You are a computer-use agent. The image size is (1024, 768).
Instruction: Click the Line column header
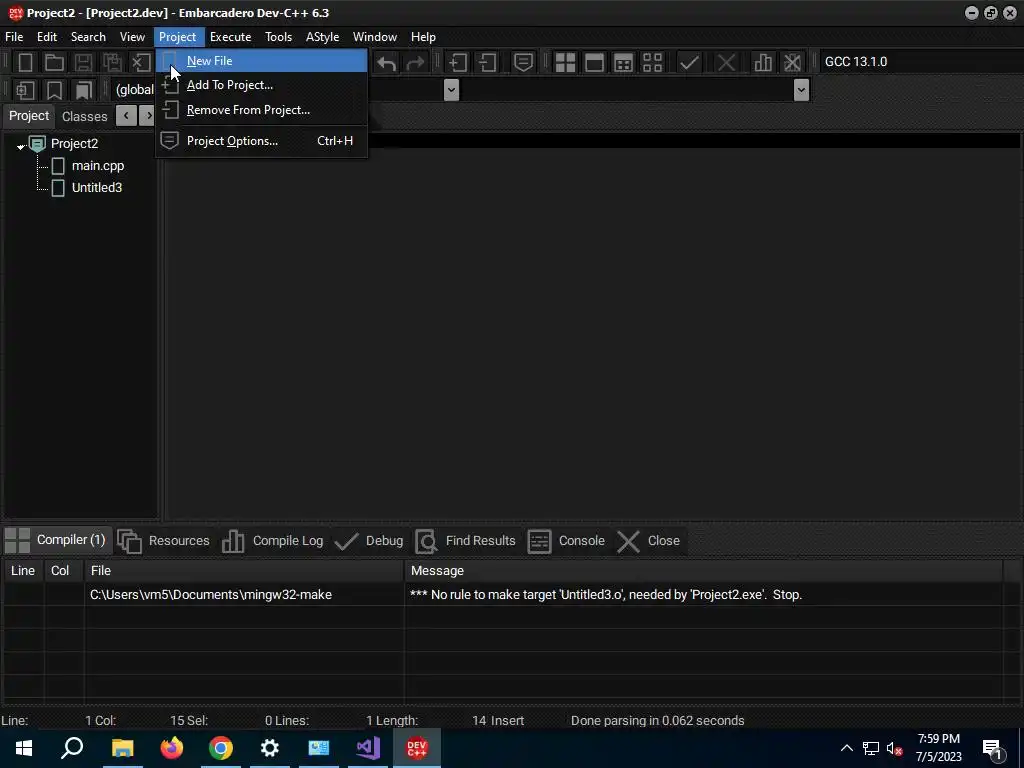(23, 571)
